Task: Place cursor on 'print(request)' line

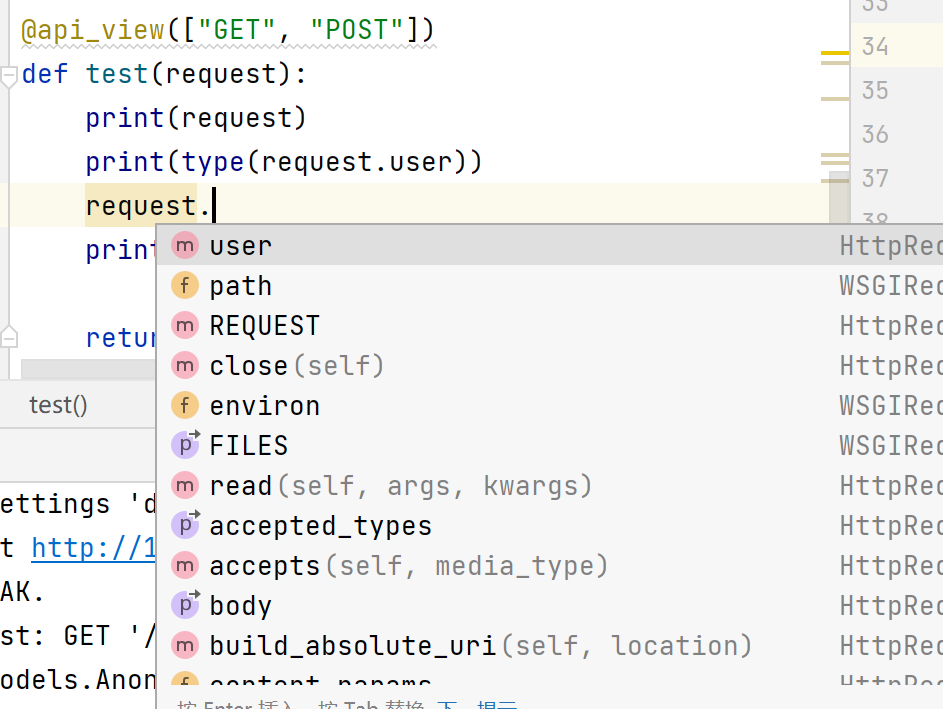Action: tap(196, 118)
